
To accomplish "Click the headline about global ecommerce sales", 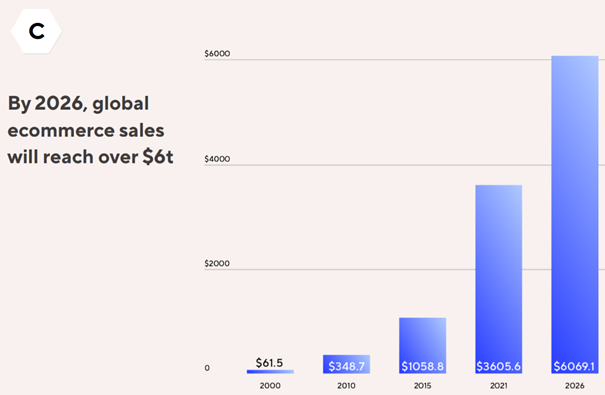I will tap(90, 130).
